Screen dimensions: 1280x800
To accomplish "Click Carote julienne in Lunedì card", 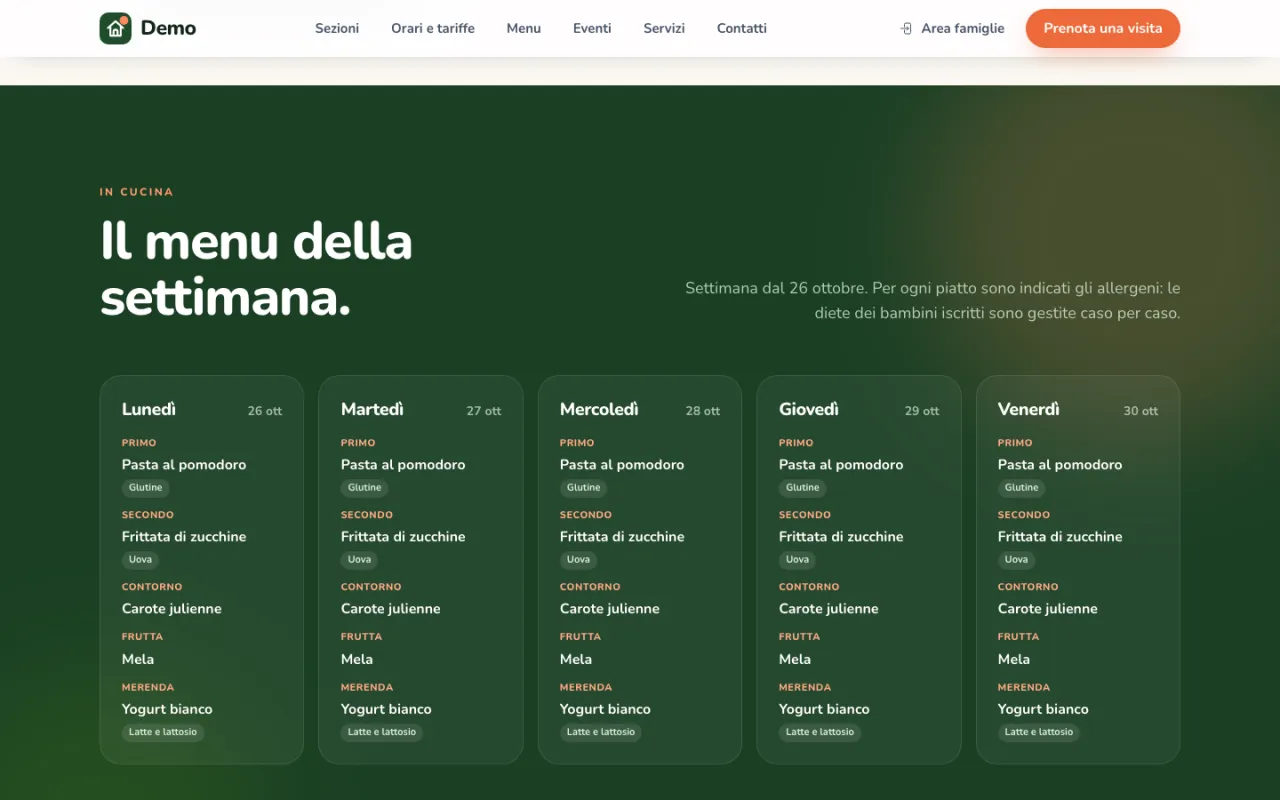I will tap(172, 608).
